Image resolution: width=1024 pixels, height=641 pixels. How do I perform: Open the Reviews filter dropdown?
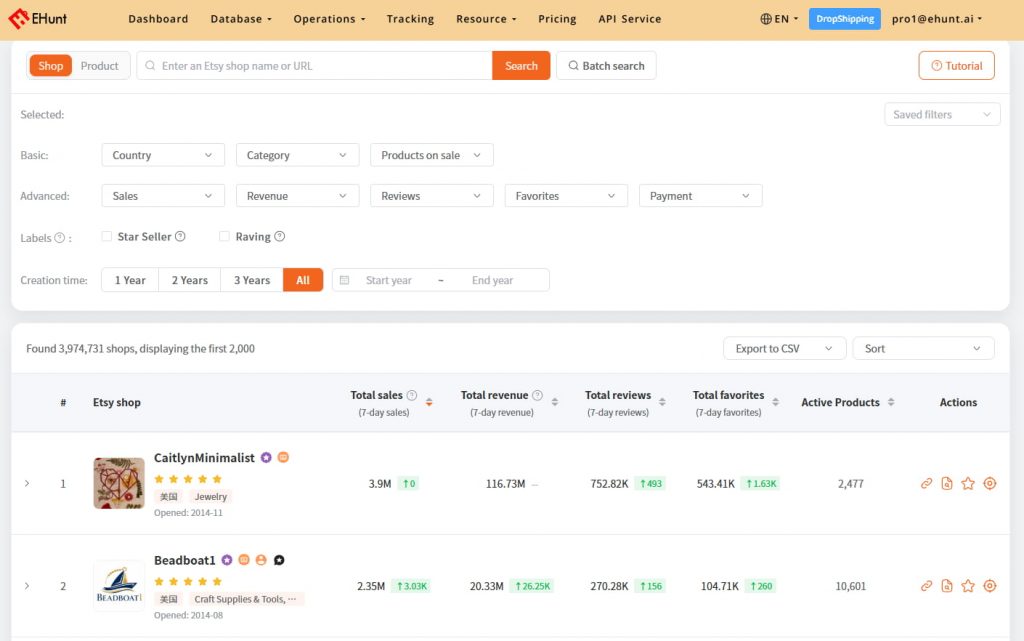point(432,196)
